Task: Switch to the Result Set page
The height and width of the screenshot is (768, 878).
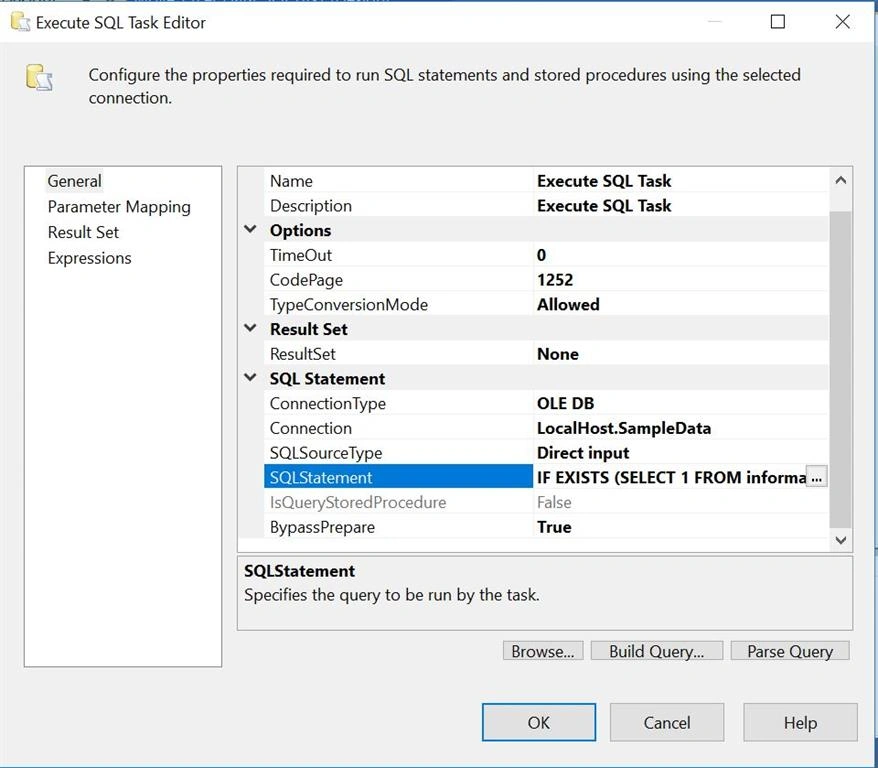Action: tap(83, 232)
